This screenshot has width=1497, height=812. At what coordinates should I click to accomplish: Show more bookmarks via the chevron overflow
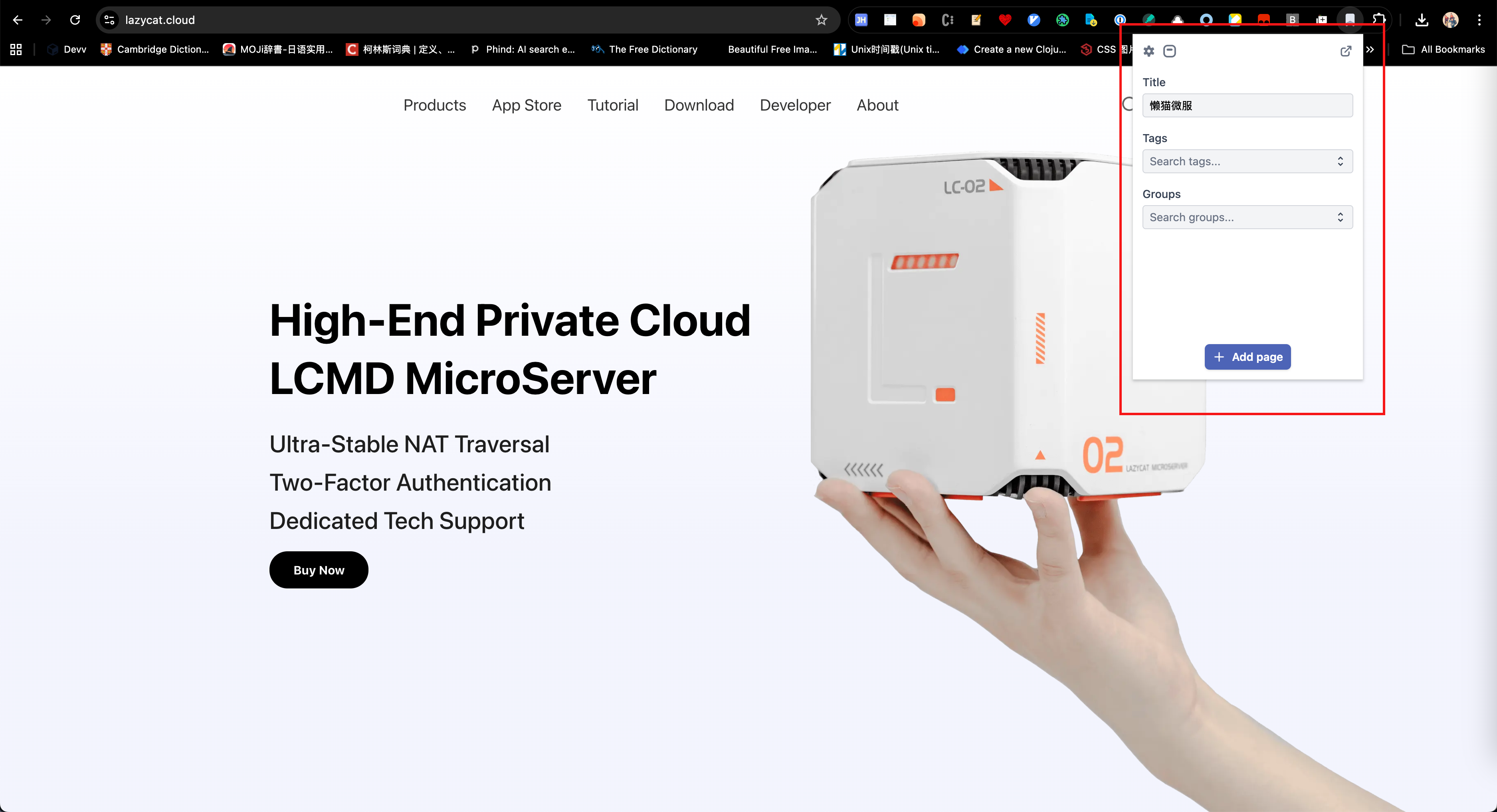(x=1370, y=50)
